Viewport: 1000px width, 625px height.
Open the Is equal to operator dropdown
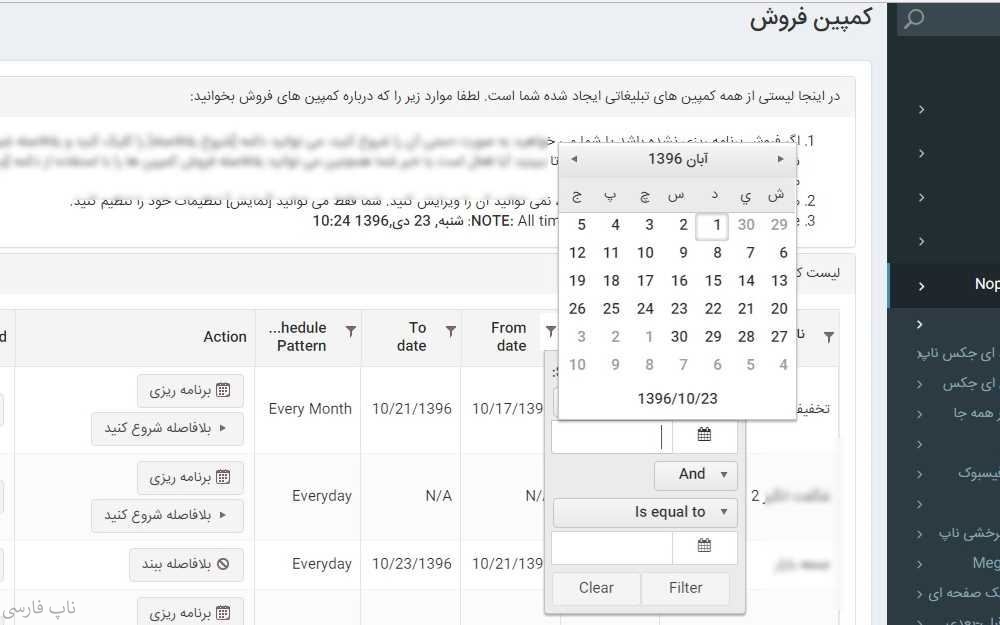click(645, 512)
